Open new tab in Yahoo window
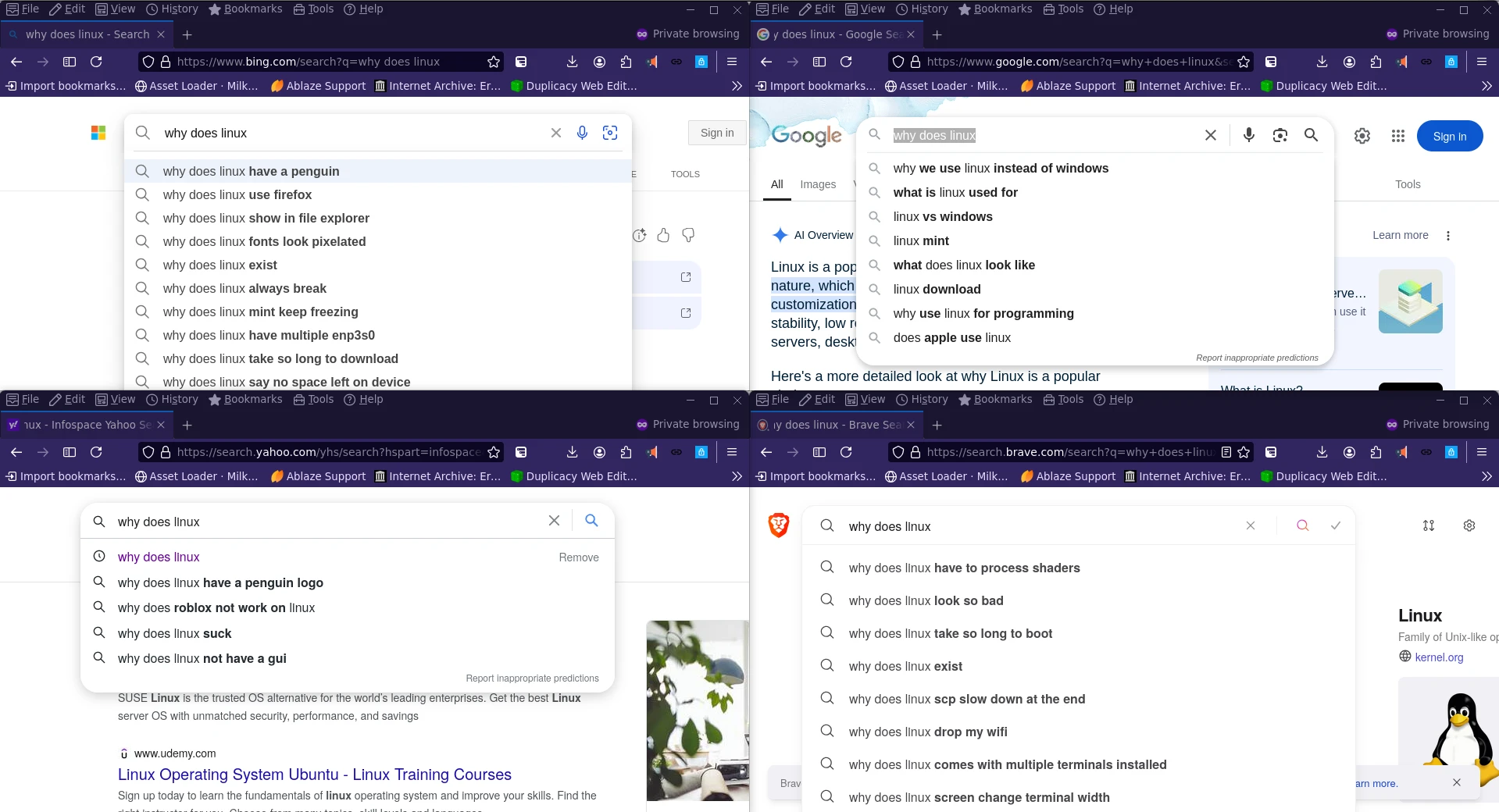The width and height of the screenshot is (1499, 812). tap(187, 425)
